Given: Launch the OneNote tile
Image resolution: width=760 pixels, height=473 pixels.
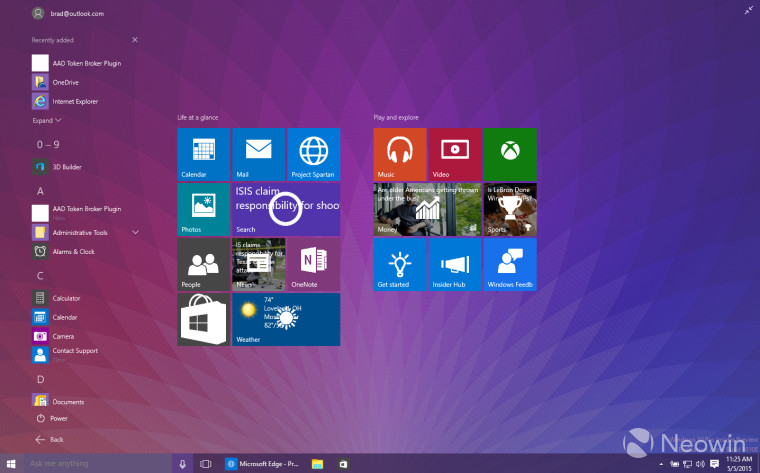Looking at the screenshot, I should [314, 265].
